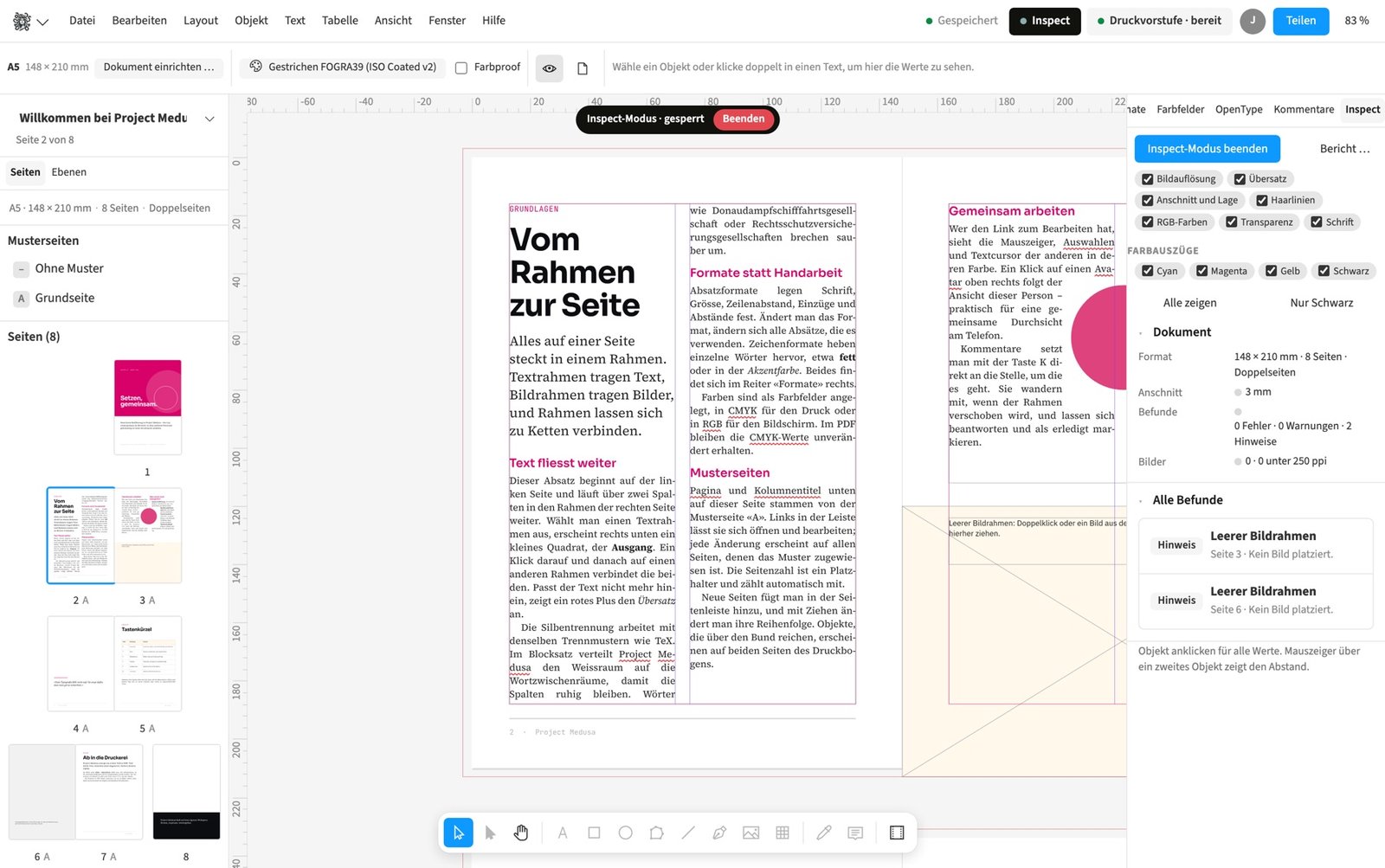Uncheck RGB-Farben inspection option
Screen dimensions: 1385x868
[1148, 222]
